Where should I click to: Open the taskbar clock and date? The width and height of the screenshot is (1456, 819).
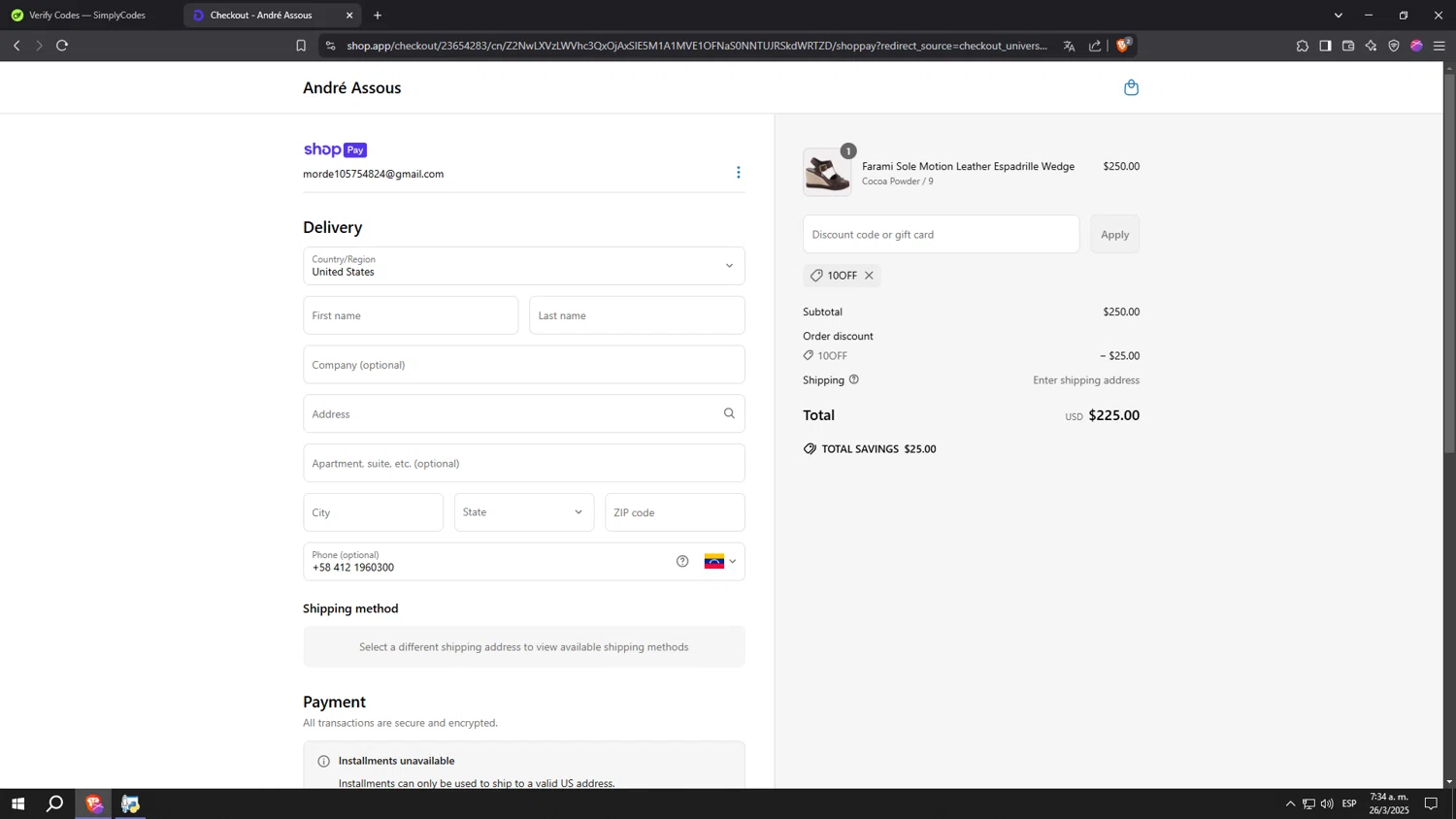(x=1389, y=803)
